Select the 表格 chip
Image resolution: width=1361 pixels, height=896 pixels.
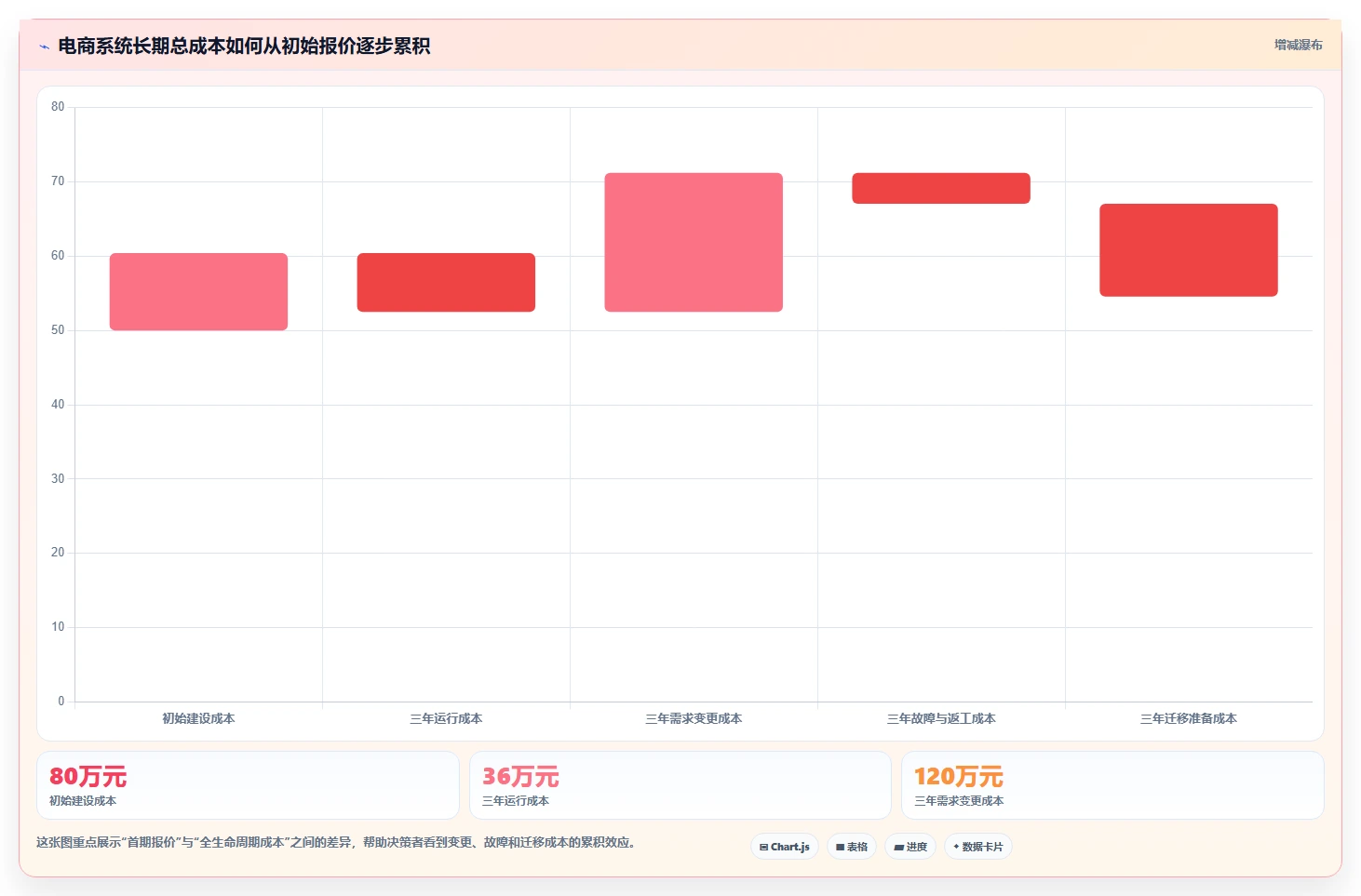tap(852, 847)
